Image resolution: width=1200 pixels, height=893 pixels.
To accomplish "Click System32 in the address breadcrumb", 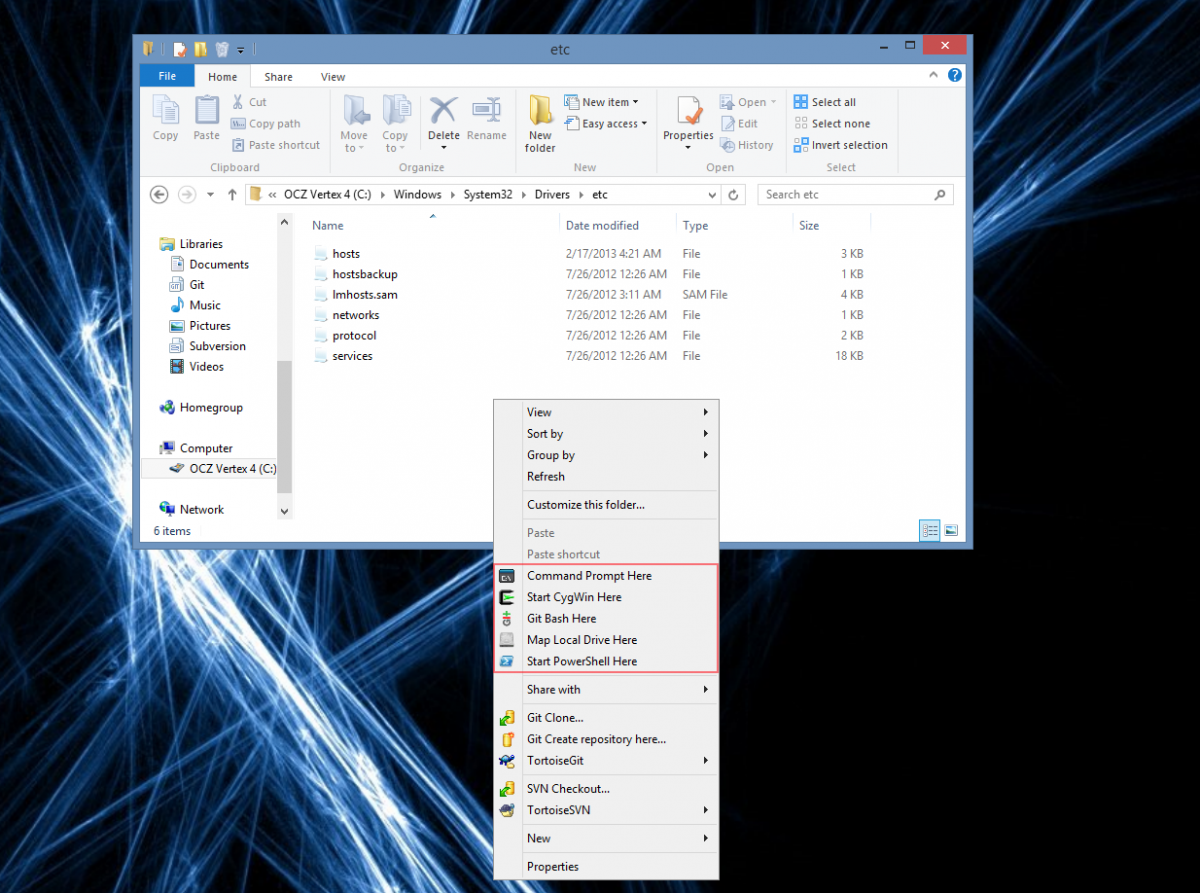I will (488, 195).
